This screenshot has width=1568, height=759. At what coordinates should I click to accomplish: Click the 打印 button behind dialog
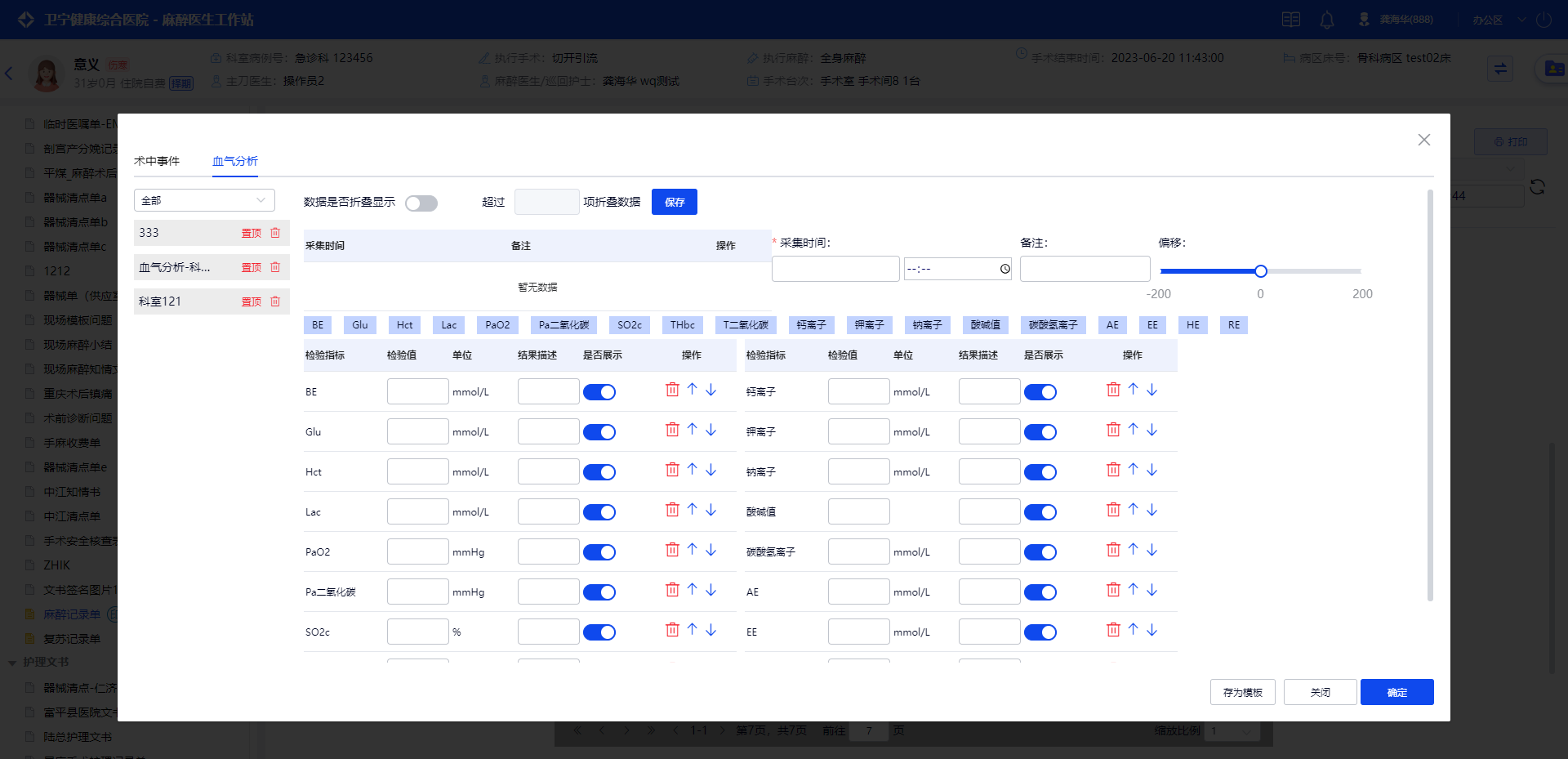pos(1511,142)
